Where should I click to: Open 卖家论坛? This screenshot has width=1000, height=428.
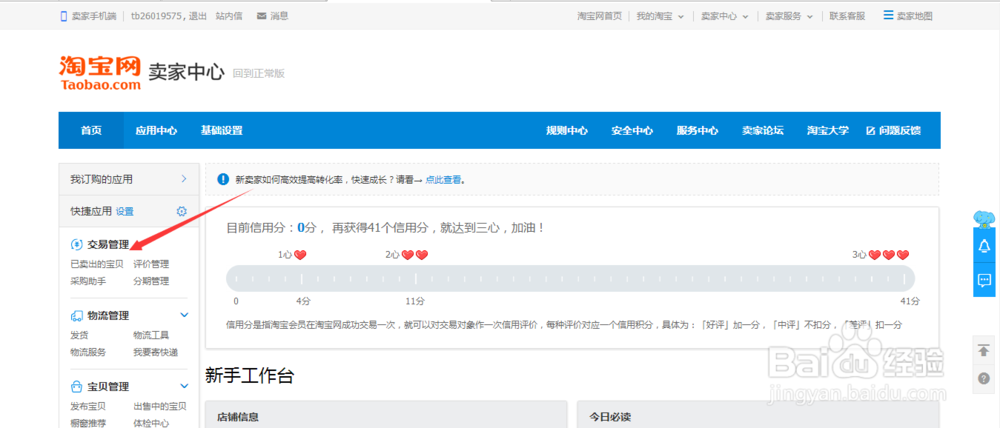[x=763, y=131]
